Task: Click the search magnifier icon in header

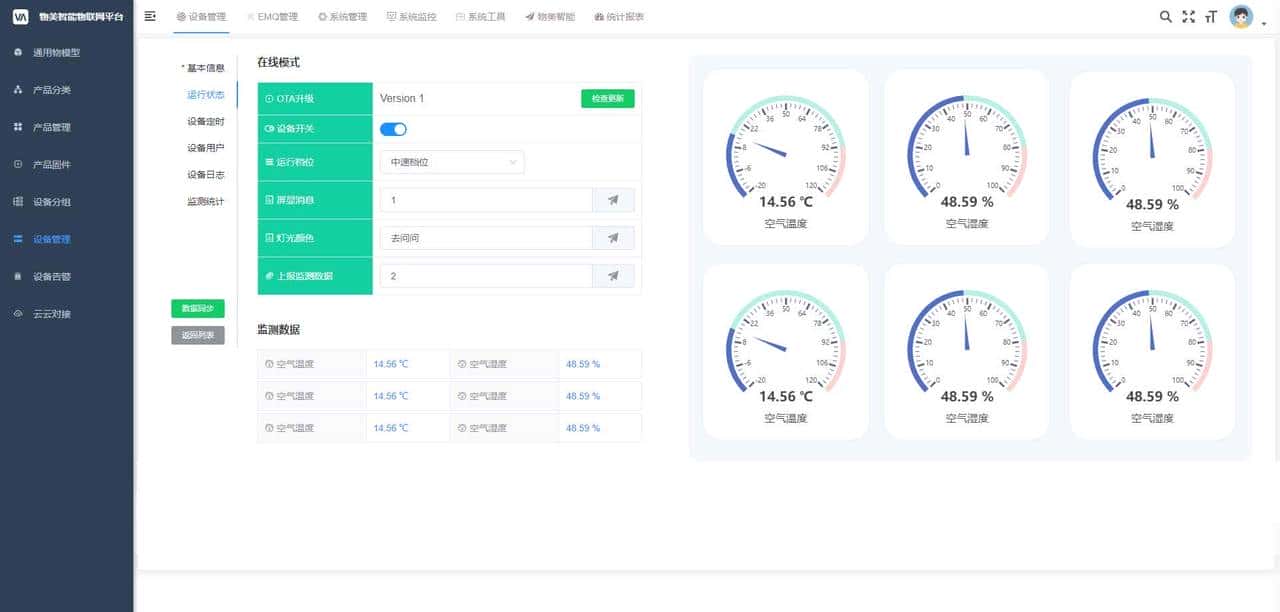Action: click(1165, 17)
